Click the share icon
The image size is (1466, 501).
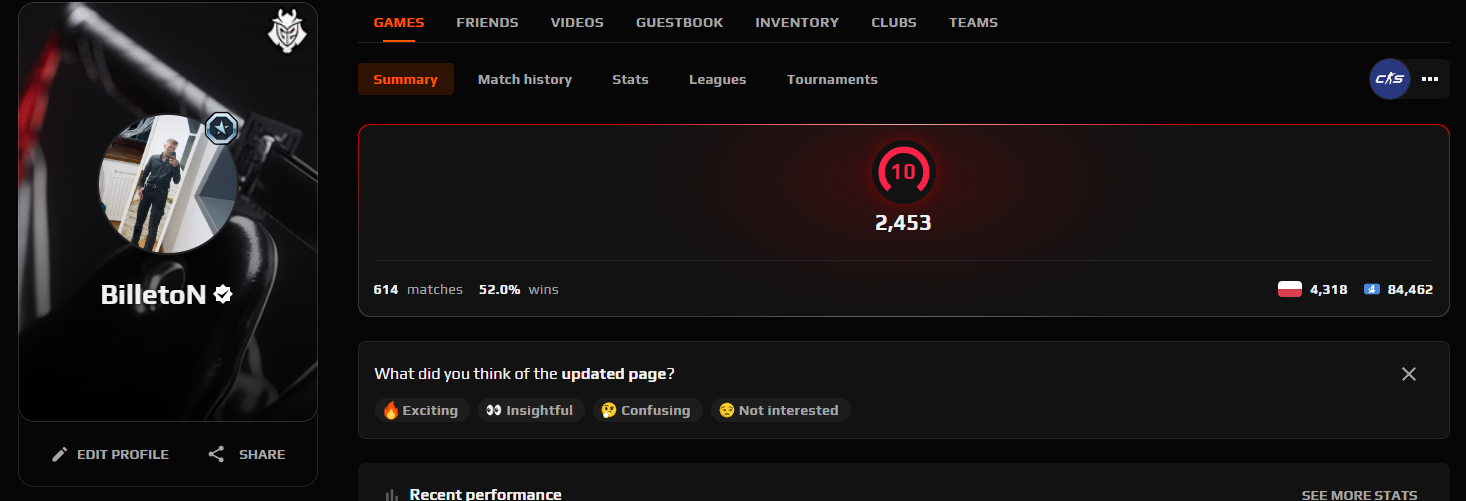(216, 454)
